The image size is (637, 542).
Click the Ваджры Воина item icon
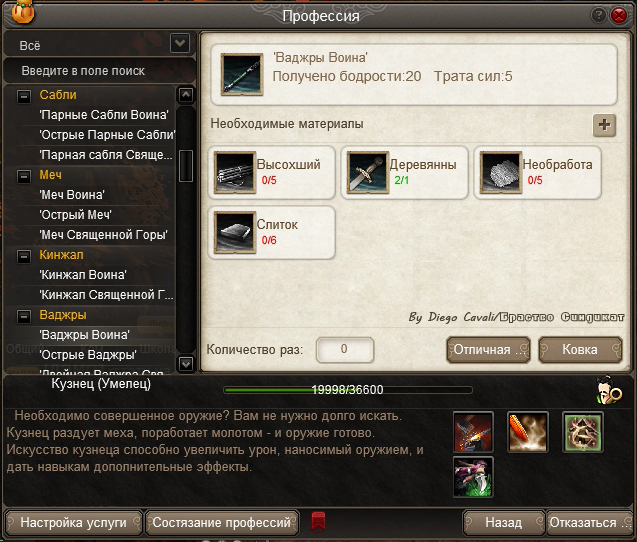click(242, 74)
